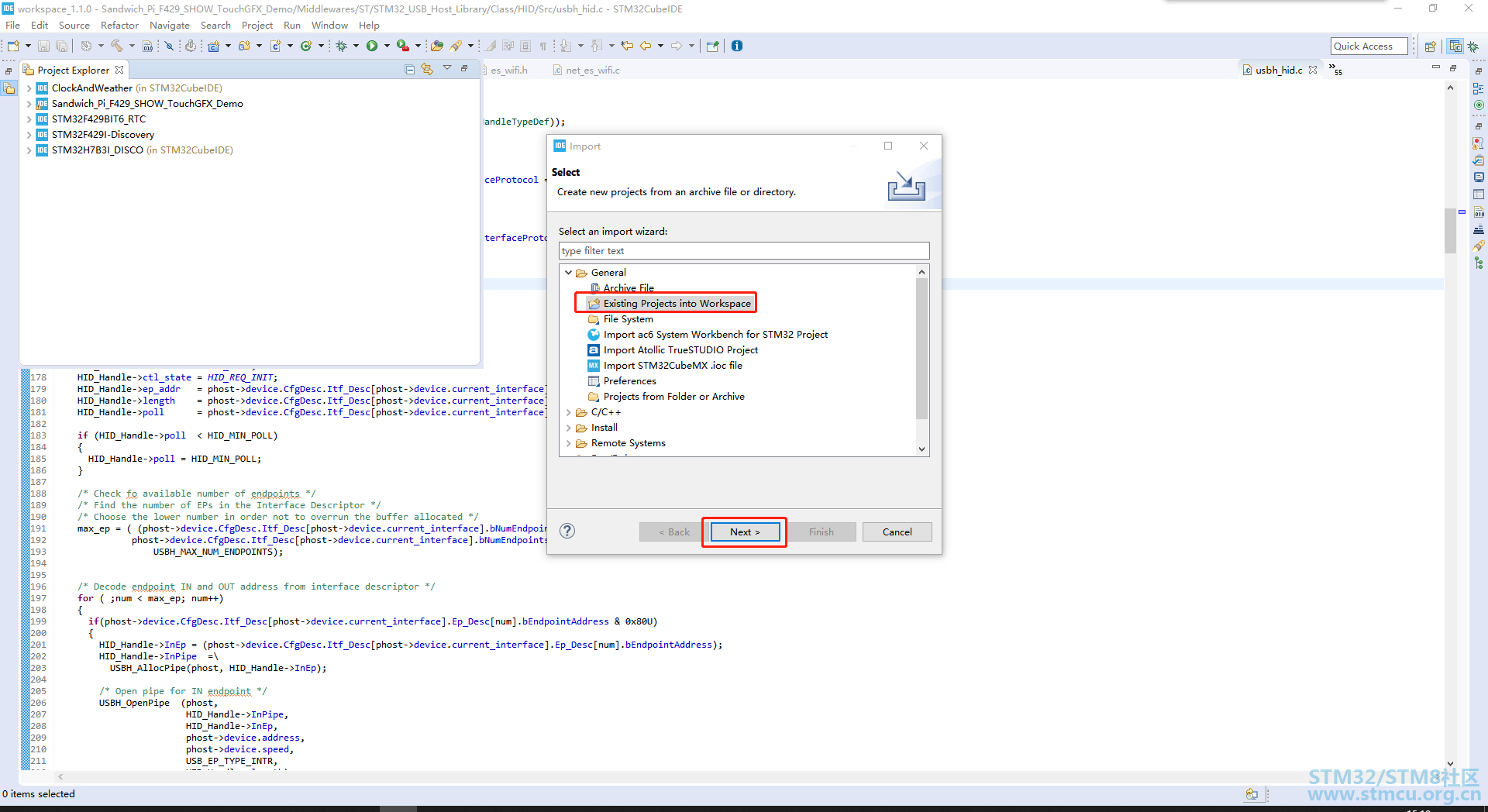
Task: Expand the ClockAndWeather project
Action: (29, 88)
